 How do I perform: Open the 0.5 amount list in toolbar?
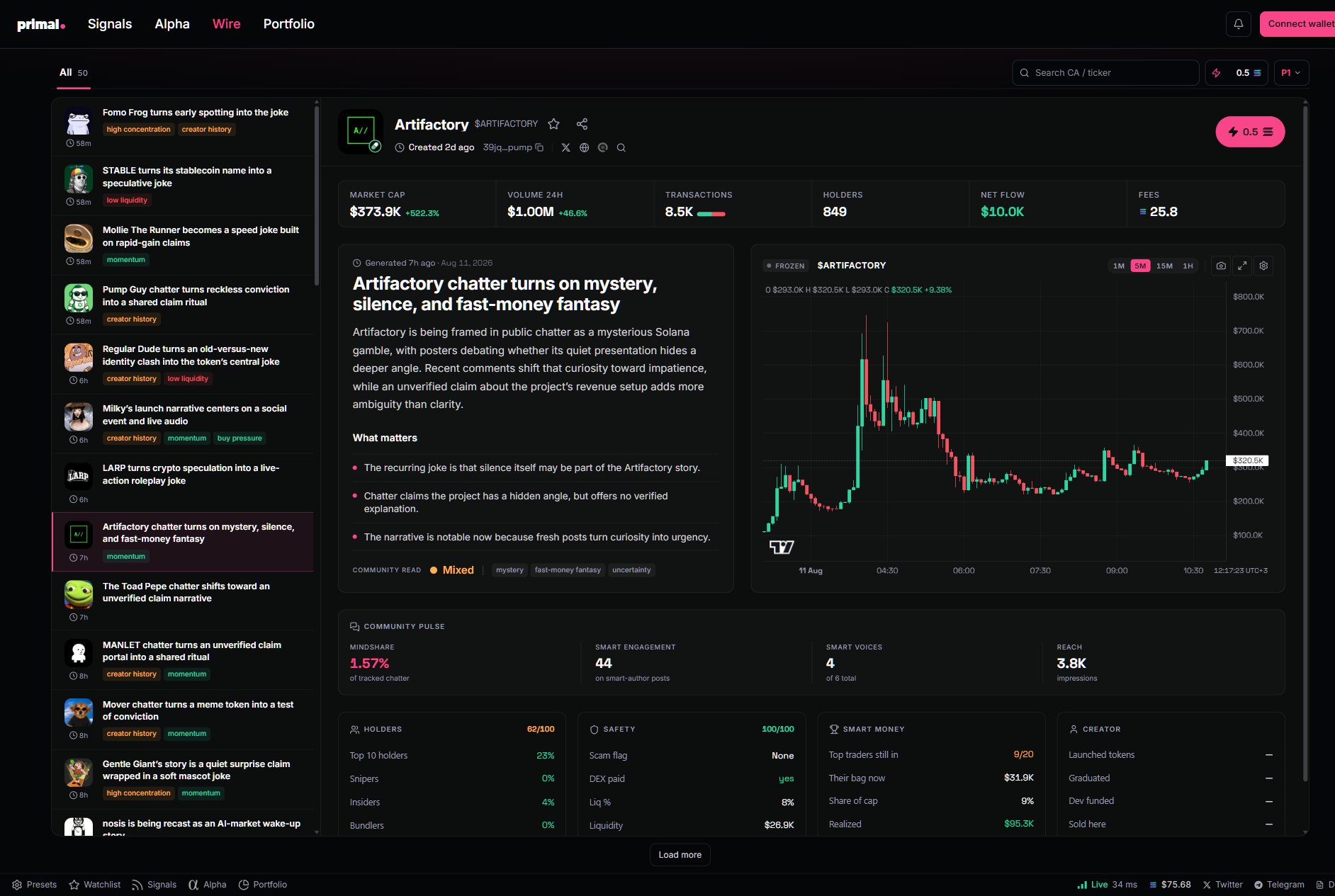pyautogui.click(x=1249, y=73)
